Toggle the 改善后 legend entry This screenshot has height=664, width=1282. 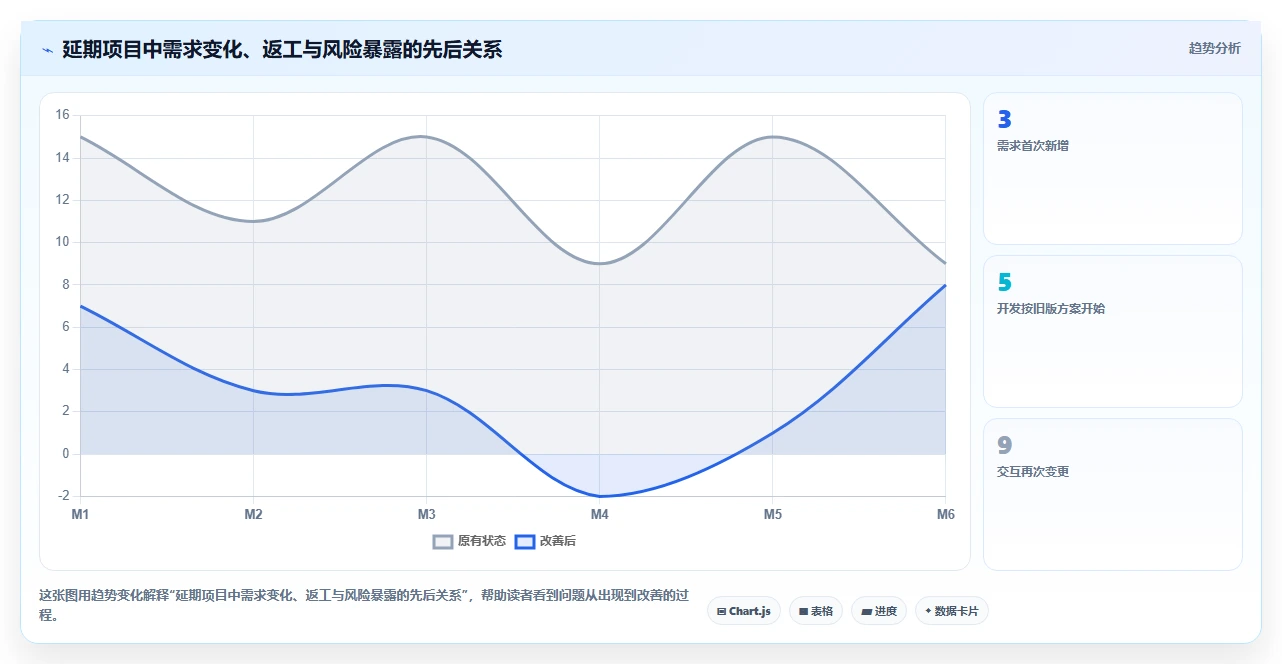click(x=546, y=541)
